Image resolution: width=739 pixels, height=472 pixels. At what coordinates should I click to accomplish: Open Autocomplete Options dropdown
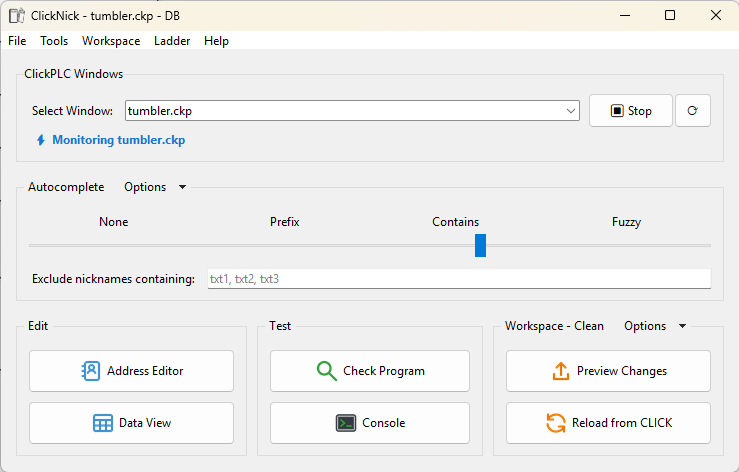(155, 187)
